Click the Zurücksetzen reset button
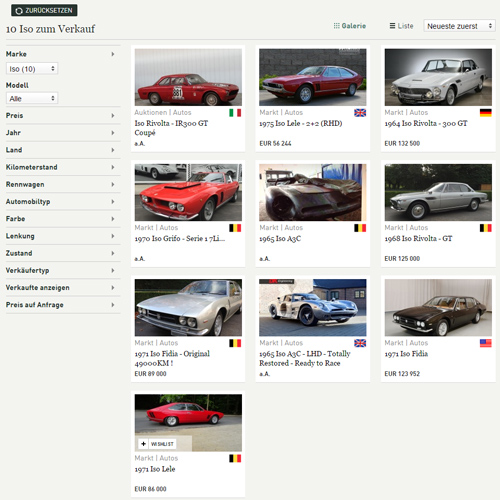The width and height of the screenshot is (500, 500). [44, 10]
